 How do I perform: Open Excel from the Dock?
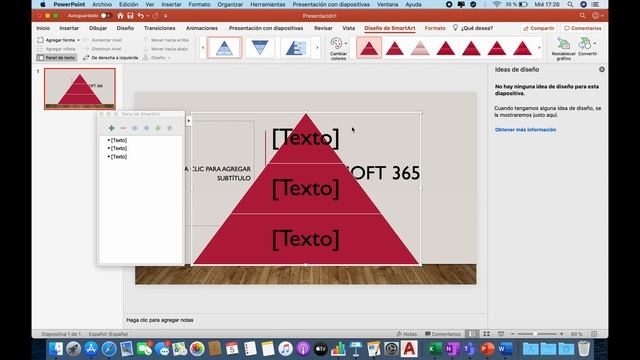(434, 349)
